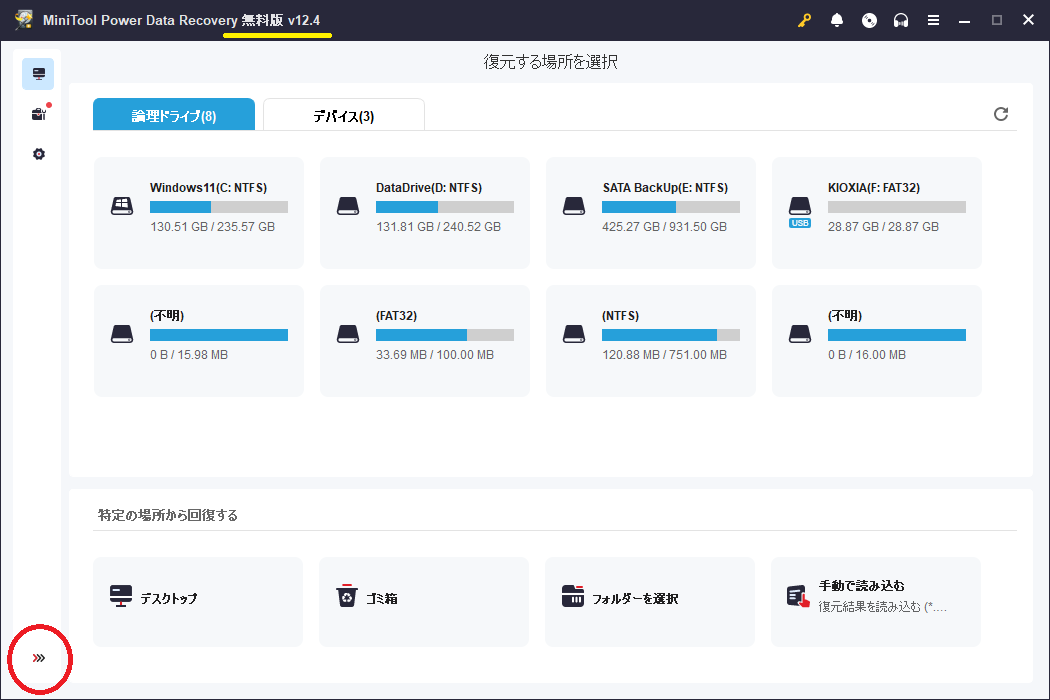Click the DataDrive(D: NTFS) usage bar

[445, 207]
